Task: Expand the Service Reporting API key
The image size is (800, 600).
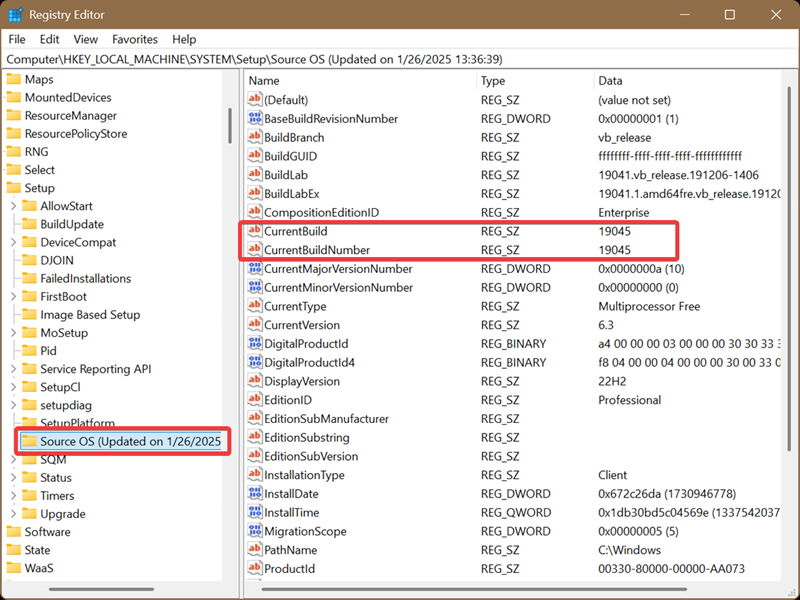Action: coord(14,369)
